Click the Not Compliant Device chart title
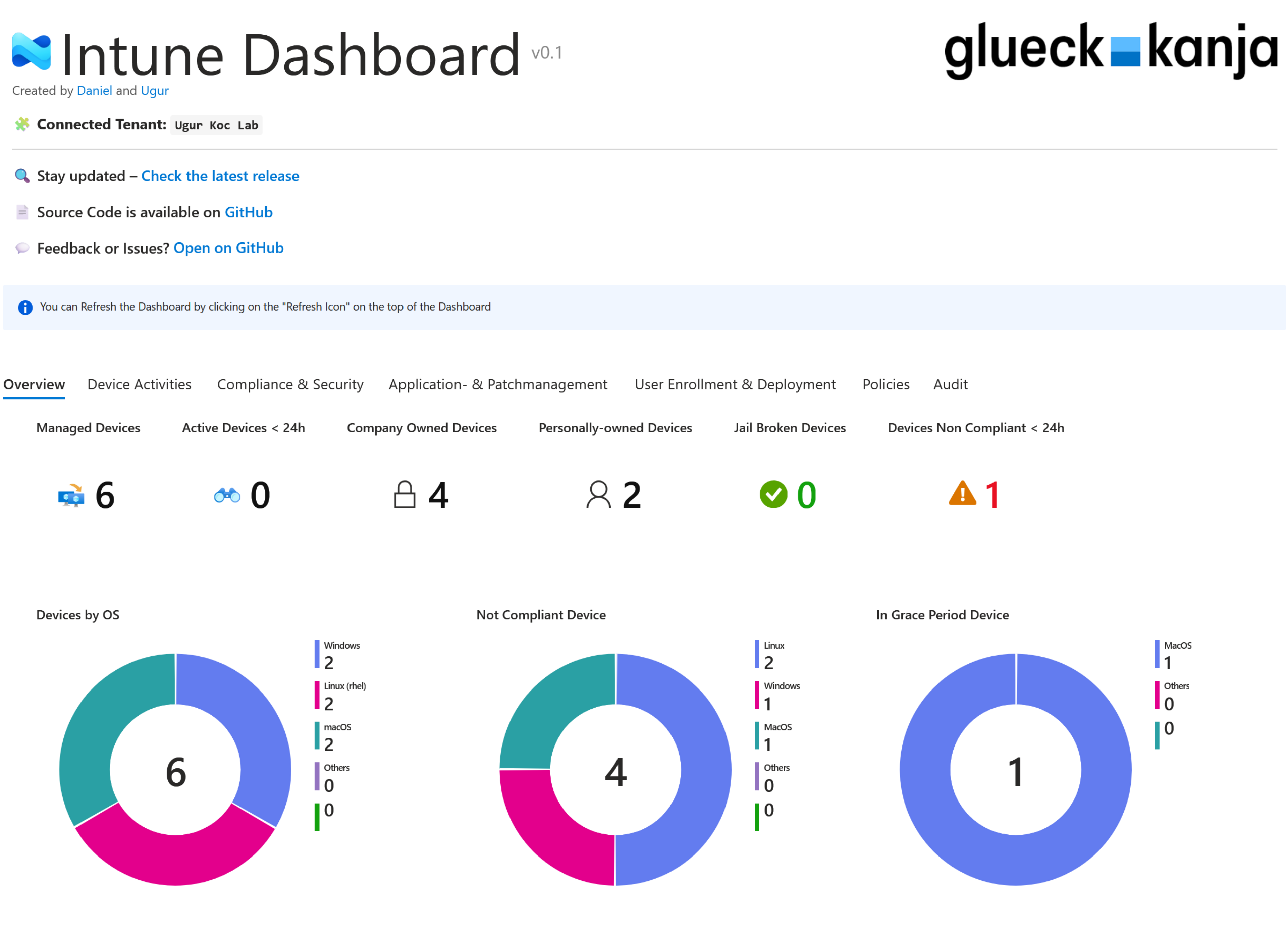This screenshot has width=1288, height=939. [541, 615]
